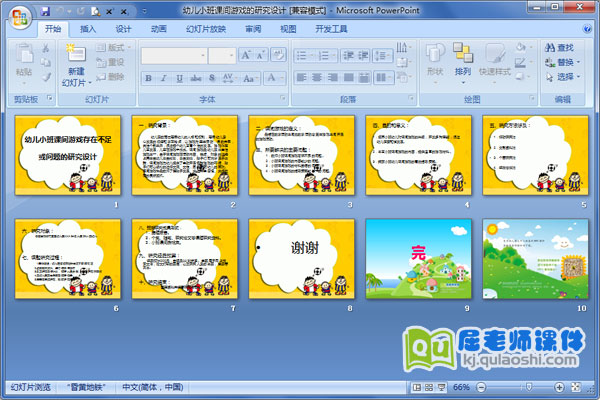Click the Arrange (排列) icon

462,58
